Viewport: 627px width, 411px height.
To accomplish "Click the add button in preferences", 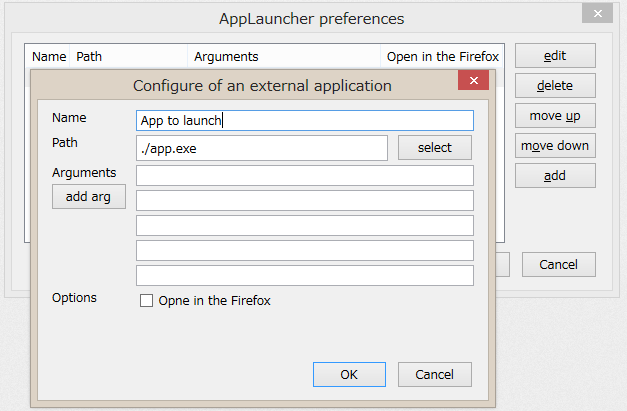I will click(x=555, y=176).
